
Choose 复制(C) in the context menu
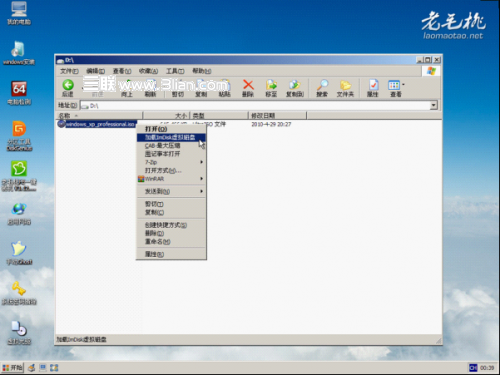point(171,212)
